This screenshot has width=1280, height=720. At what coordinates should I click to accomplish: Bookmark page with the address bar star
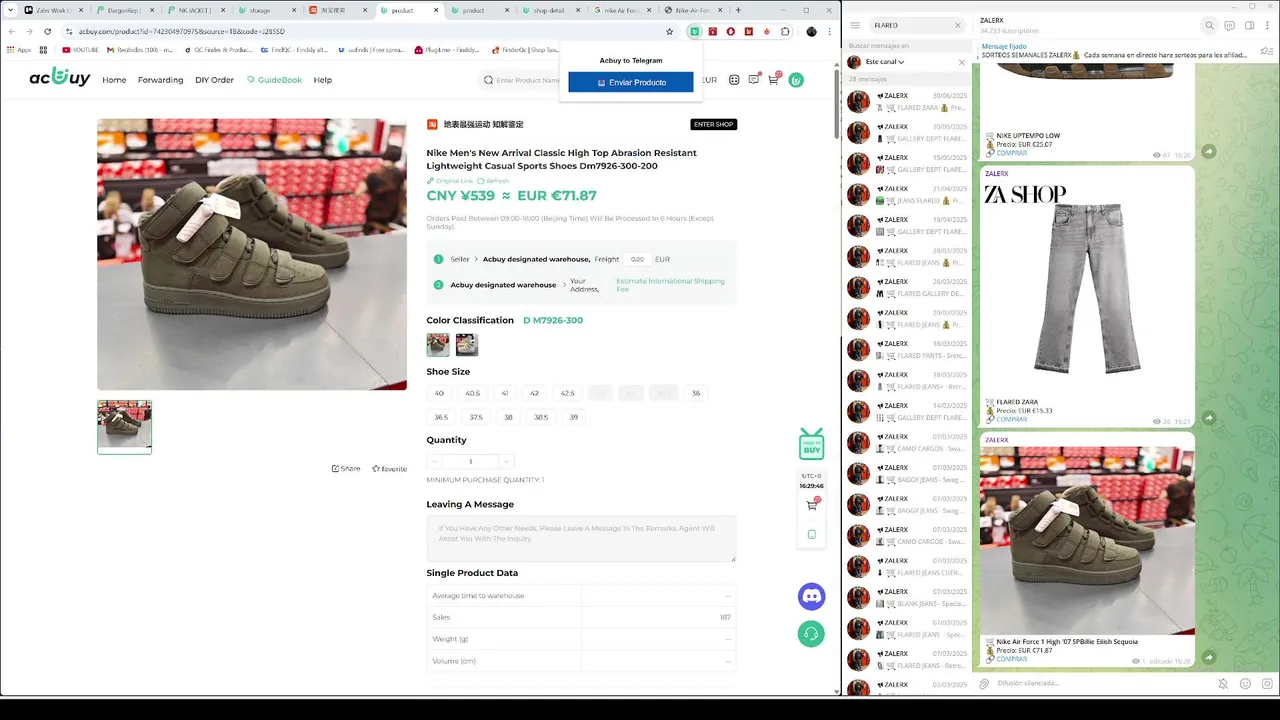(670, 31)
